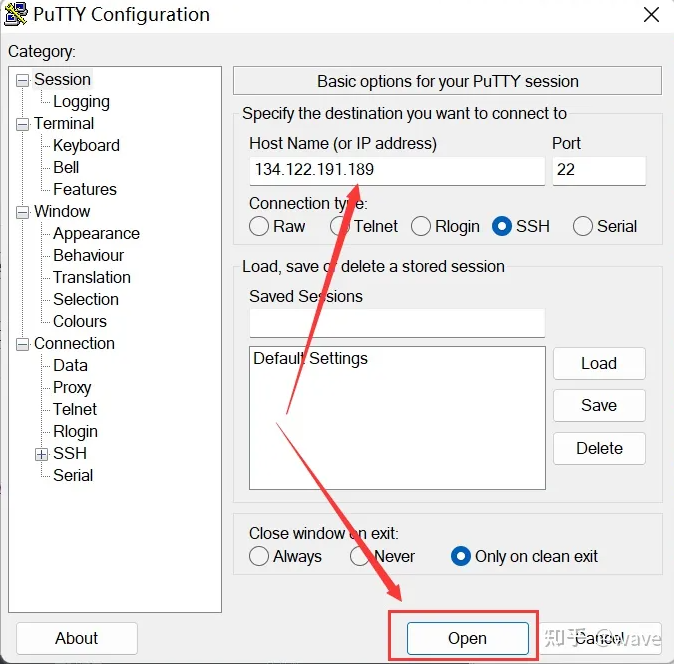The height and width of the screenshot is (664, 674).
Task: Open the Proxy settings category
Action: point(72,388)
